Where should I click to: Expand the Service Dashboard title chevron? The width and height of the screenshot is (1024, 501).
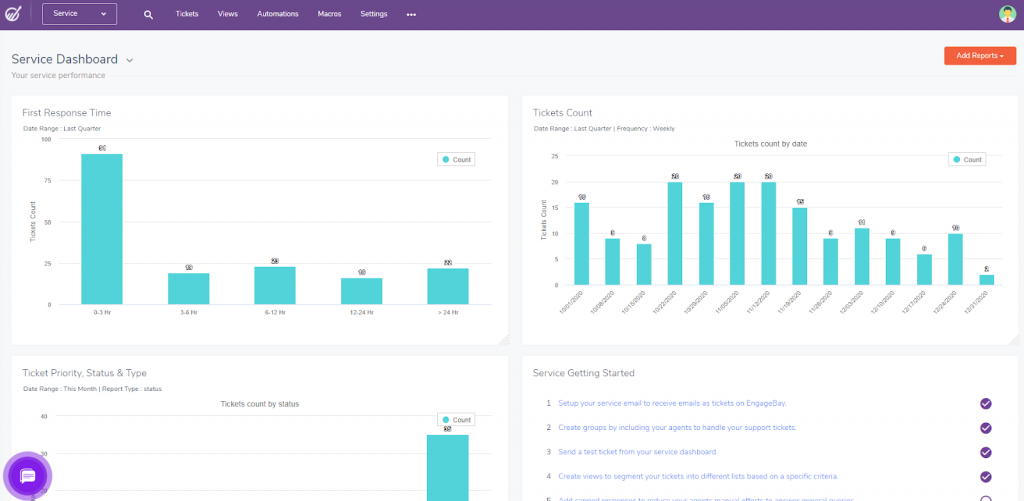point(130,61)
